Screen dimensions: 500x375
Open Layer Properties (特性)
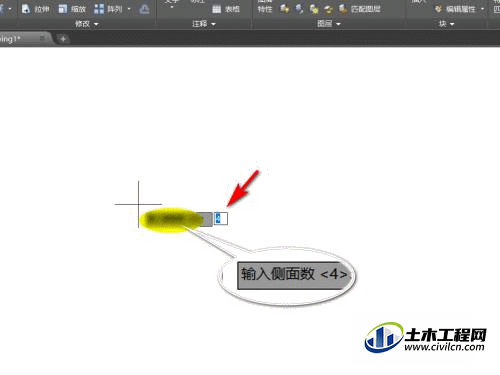[265, 9]
